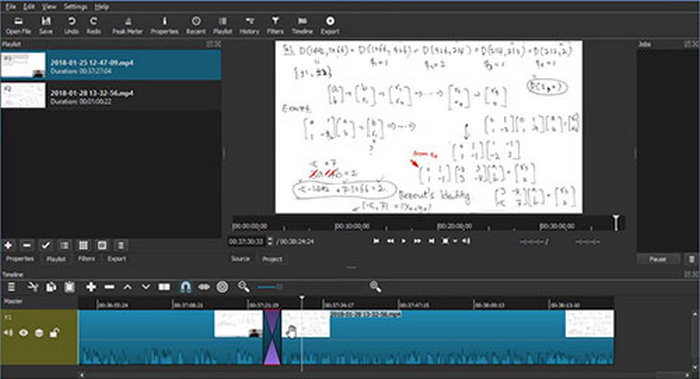Image resolution: width=700 pixels, height=379 pixels.
Task: Click the playlist update checkmark button
Action: (46, 245)
